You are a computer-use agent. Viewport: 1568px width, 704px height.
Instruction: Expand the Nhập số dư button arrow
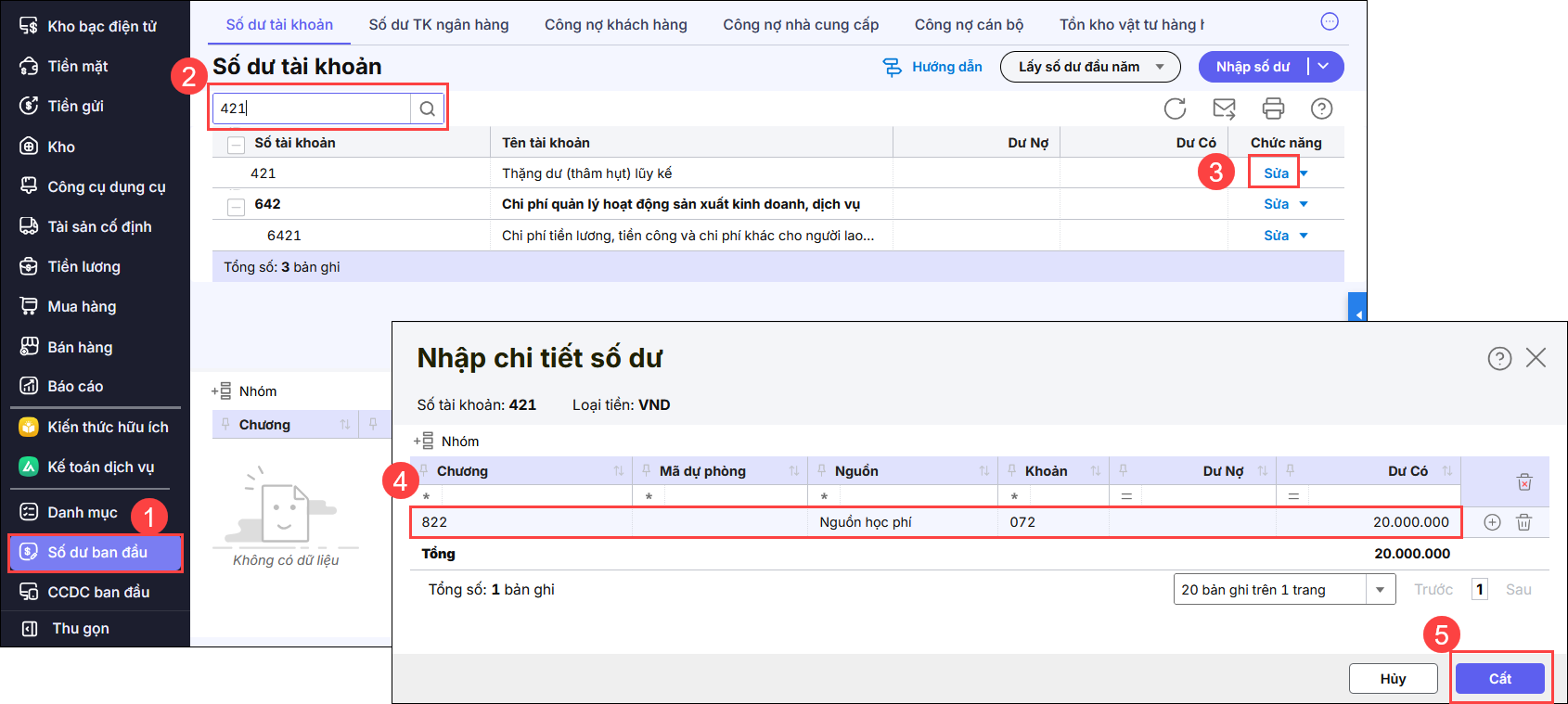click(1324, 67)
